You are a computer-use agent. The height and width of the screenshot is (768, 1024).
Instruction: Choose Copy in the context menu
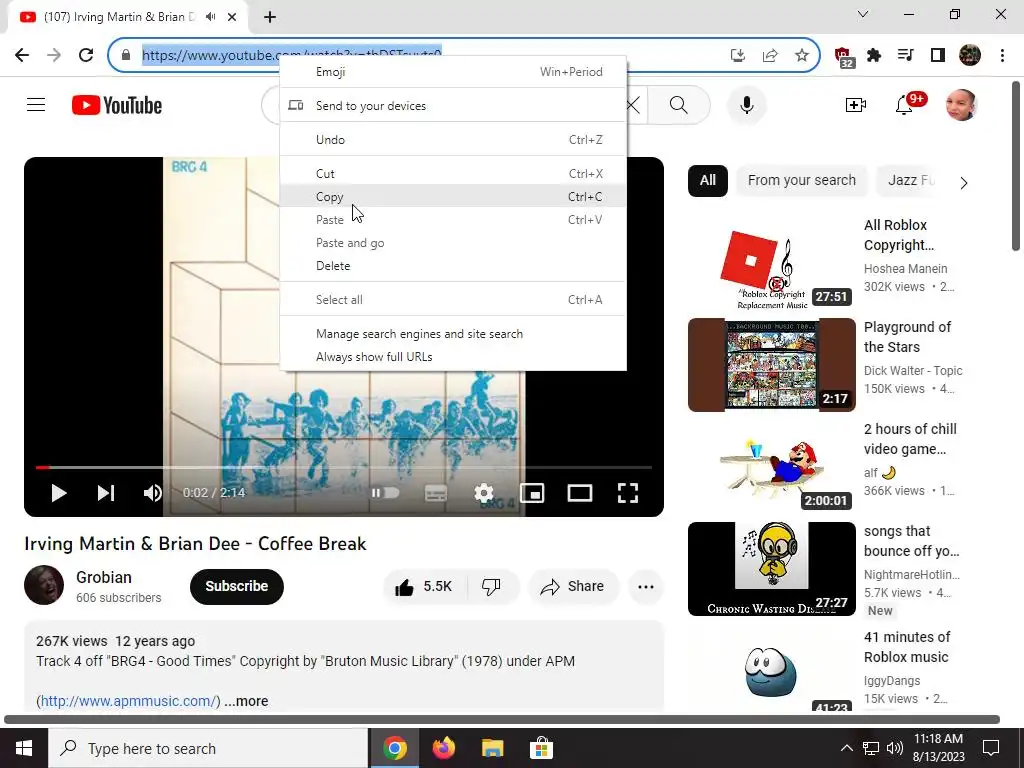pyautogui.click(x=453, y=197)
